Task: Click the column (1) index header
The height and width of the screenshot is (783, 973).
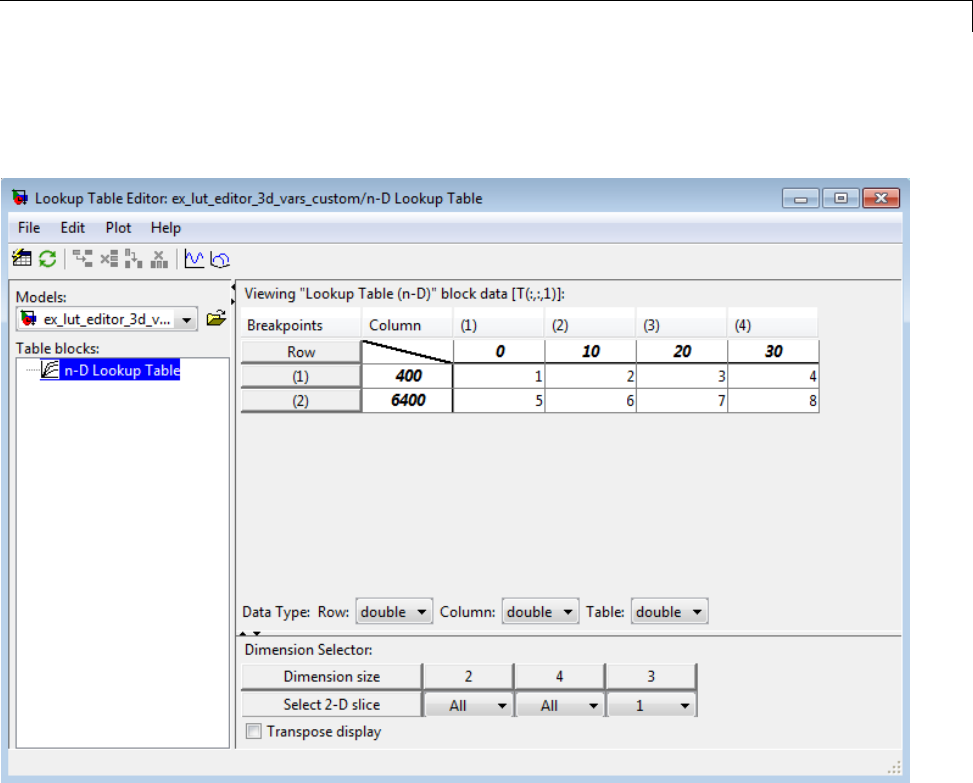Action: 500,324
